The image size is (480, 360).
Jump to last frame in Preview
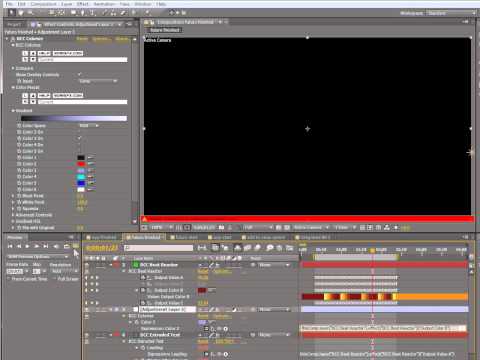click(x=46, y=246)
